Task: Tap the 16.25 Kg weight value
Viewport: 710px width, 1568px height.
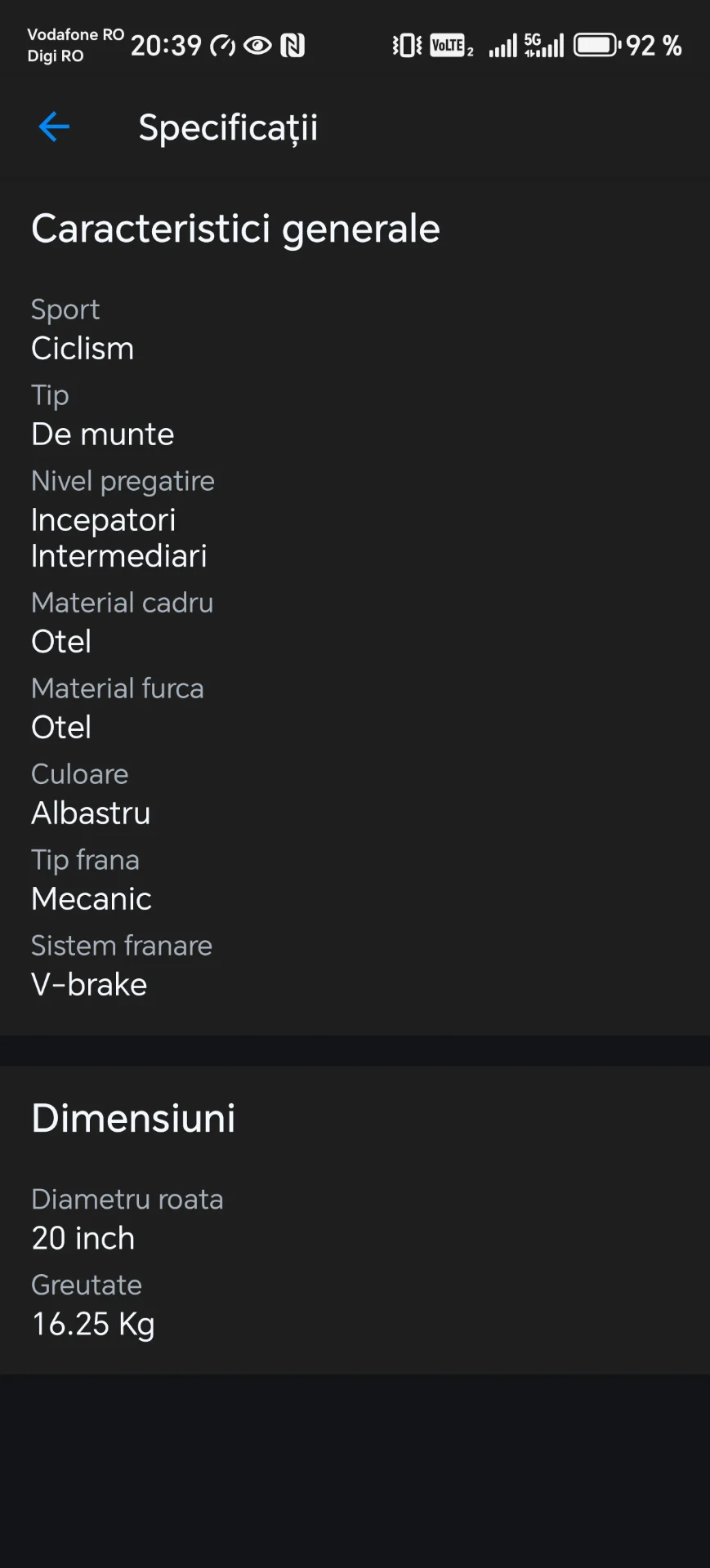Action: tap(93, 1325)
